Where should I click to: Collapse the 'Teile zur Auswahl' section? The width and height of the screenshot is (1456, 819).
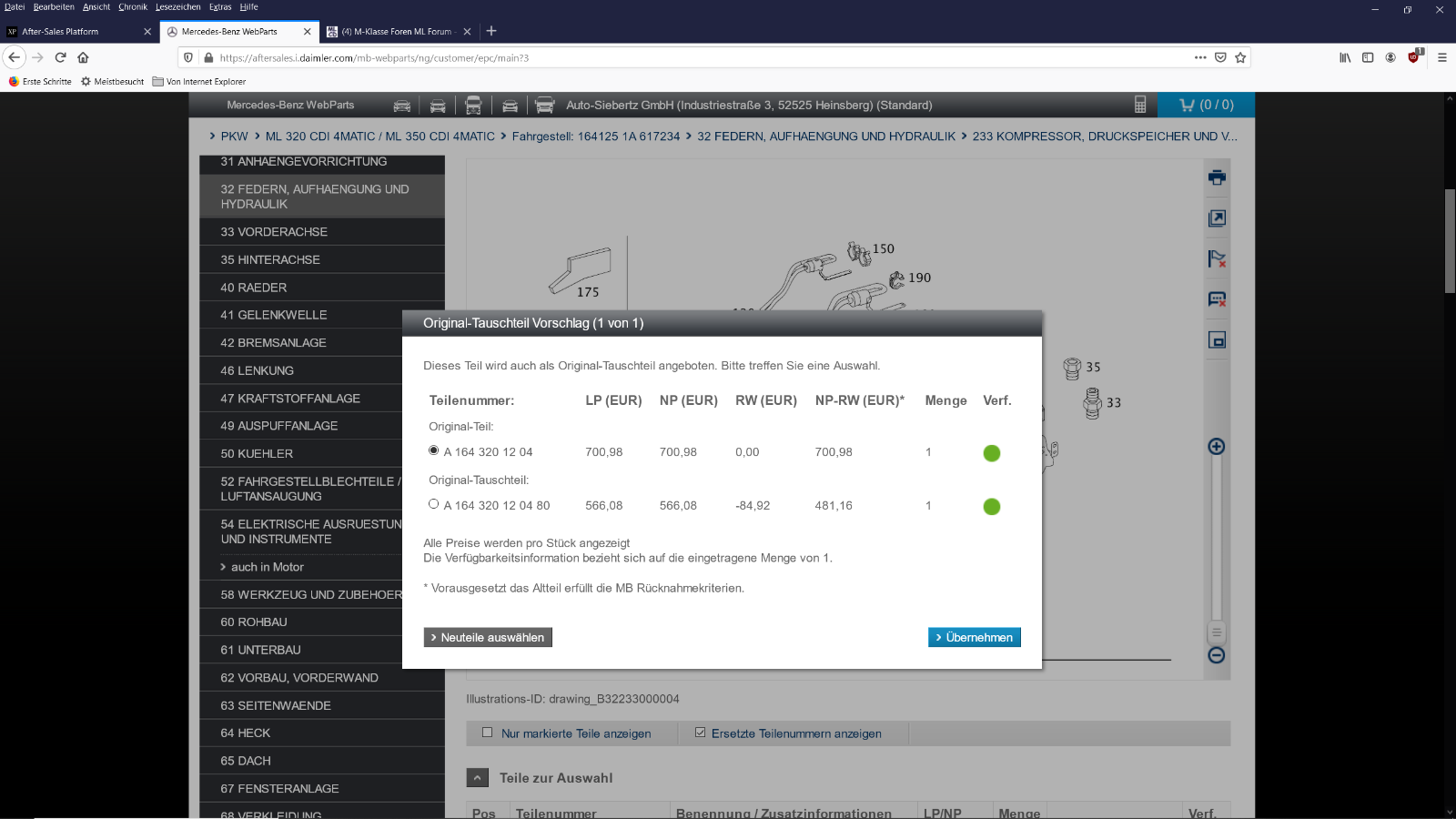(478, 778)
